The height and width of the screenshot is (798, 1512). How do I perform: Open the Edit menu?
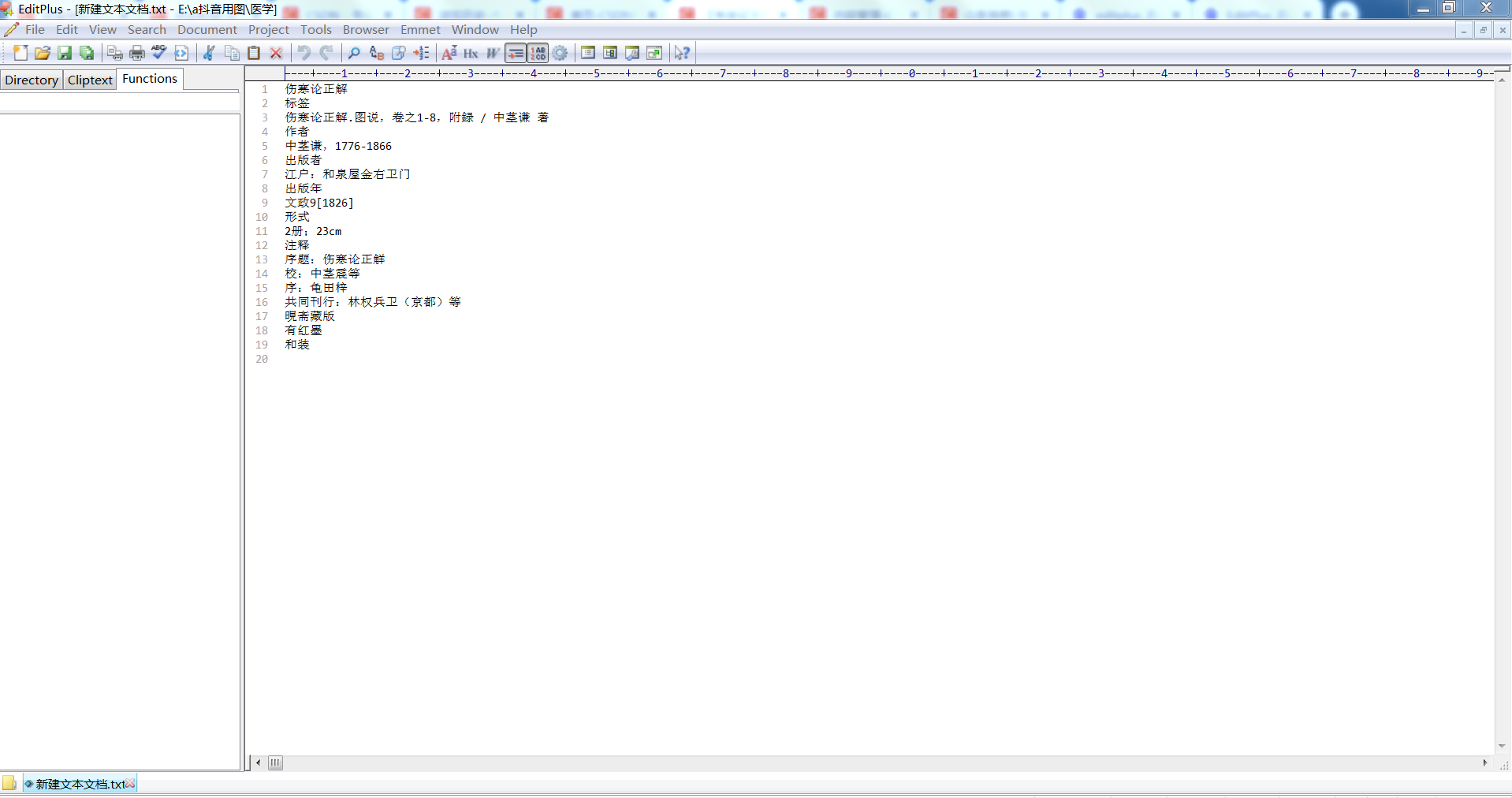coord(67,29)
